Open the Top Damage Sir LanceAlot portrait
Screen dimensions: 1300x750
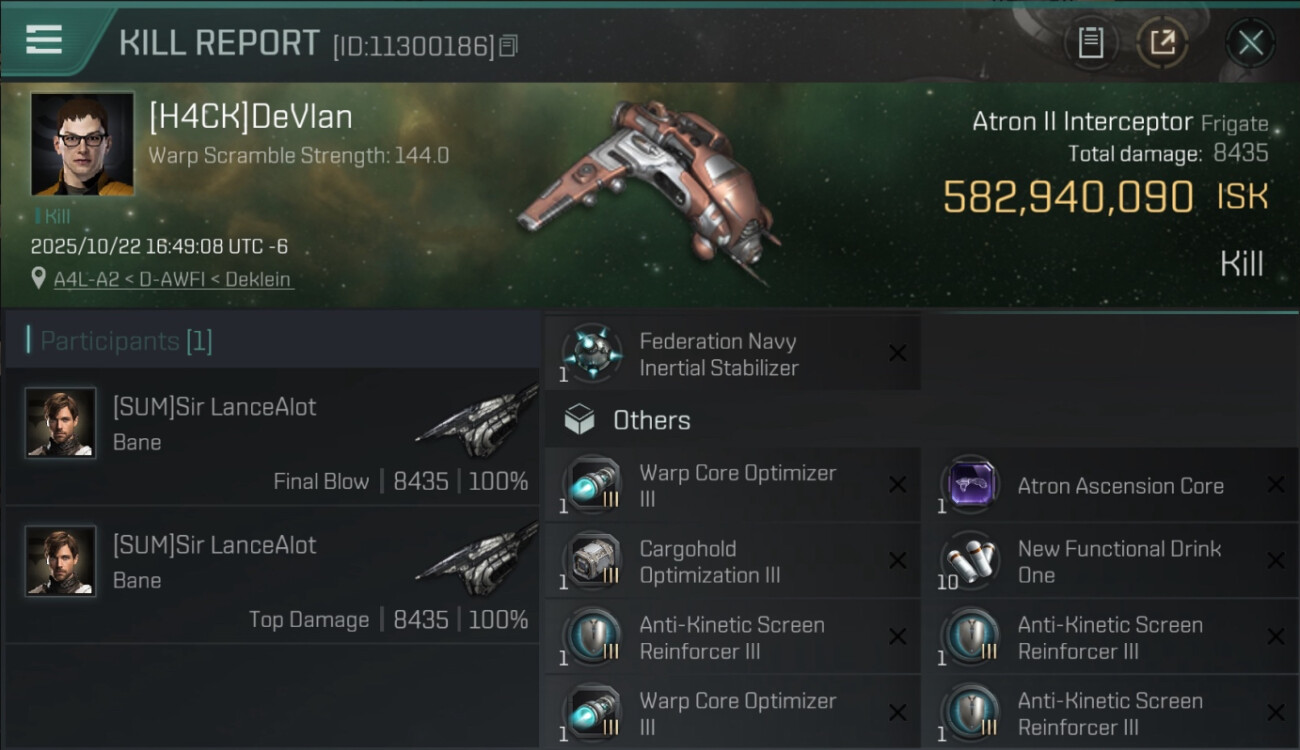coord(61,561)
